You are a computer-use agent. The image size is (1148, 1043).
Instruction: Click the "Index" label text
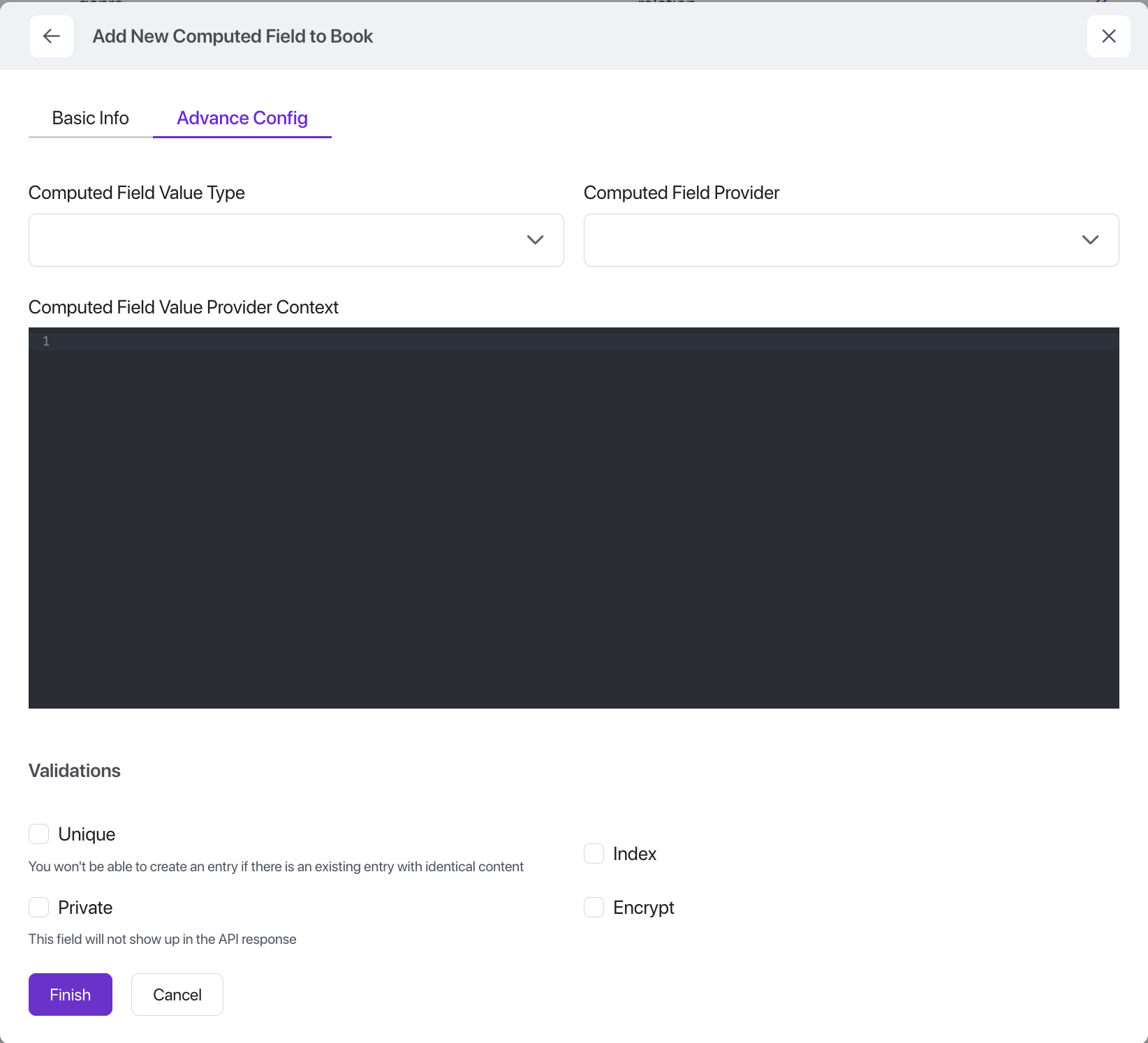635,854
